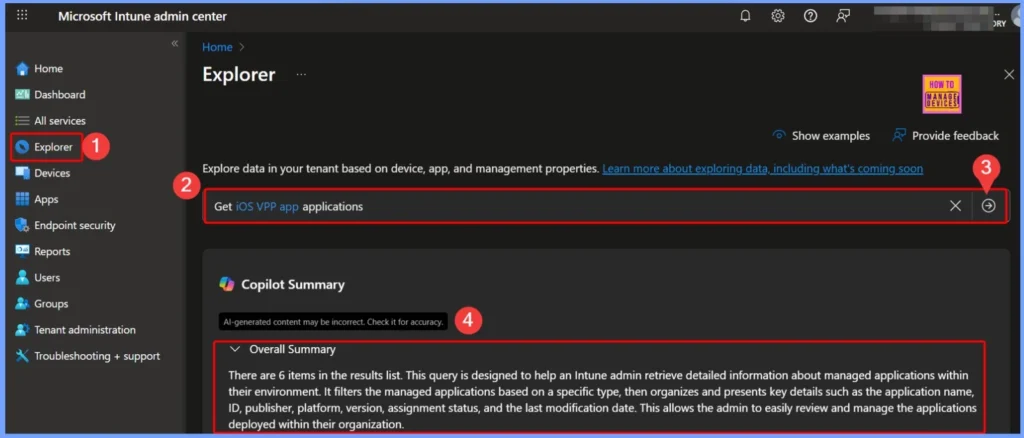Click the Devices icon in sidebar

pyautogui.click(x=23, y=173)
